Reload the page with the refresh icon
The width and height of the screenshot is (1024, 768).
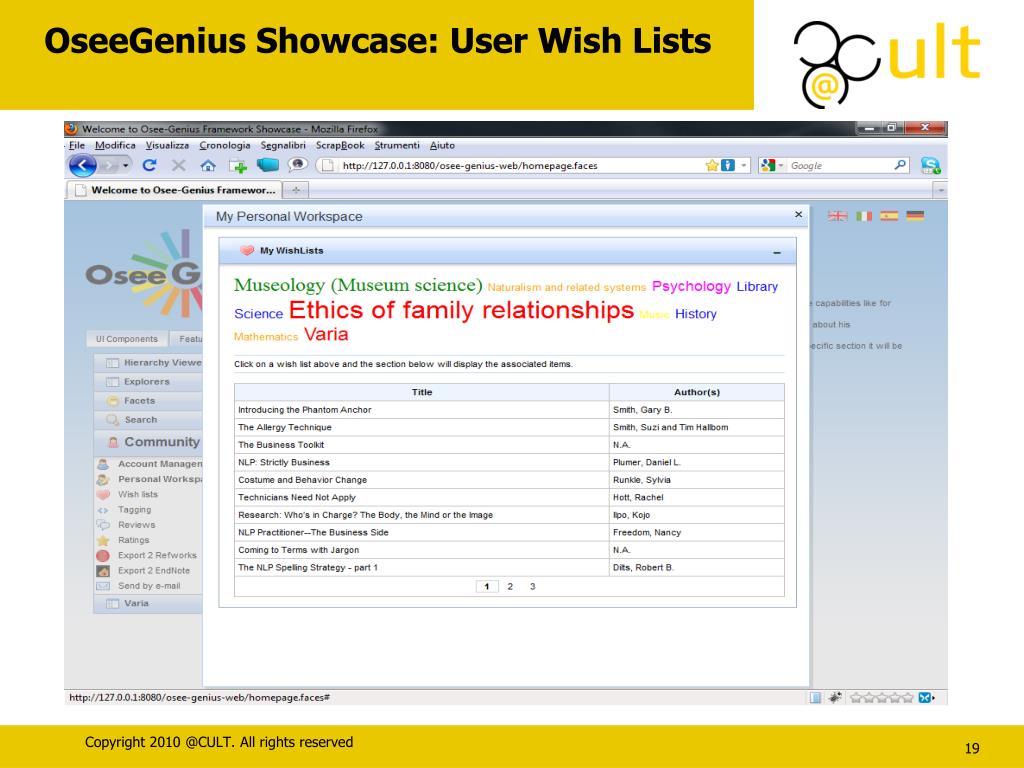(x=150, y=166)
